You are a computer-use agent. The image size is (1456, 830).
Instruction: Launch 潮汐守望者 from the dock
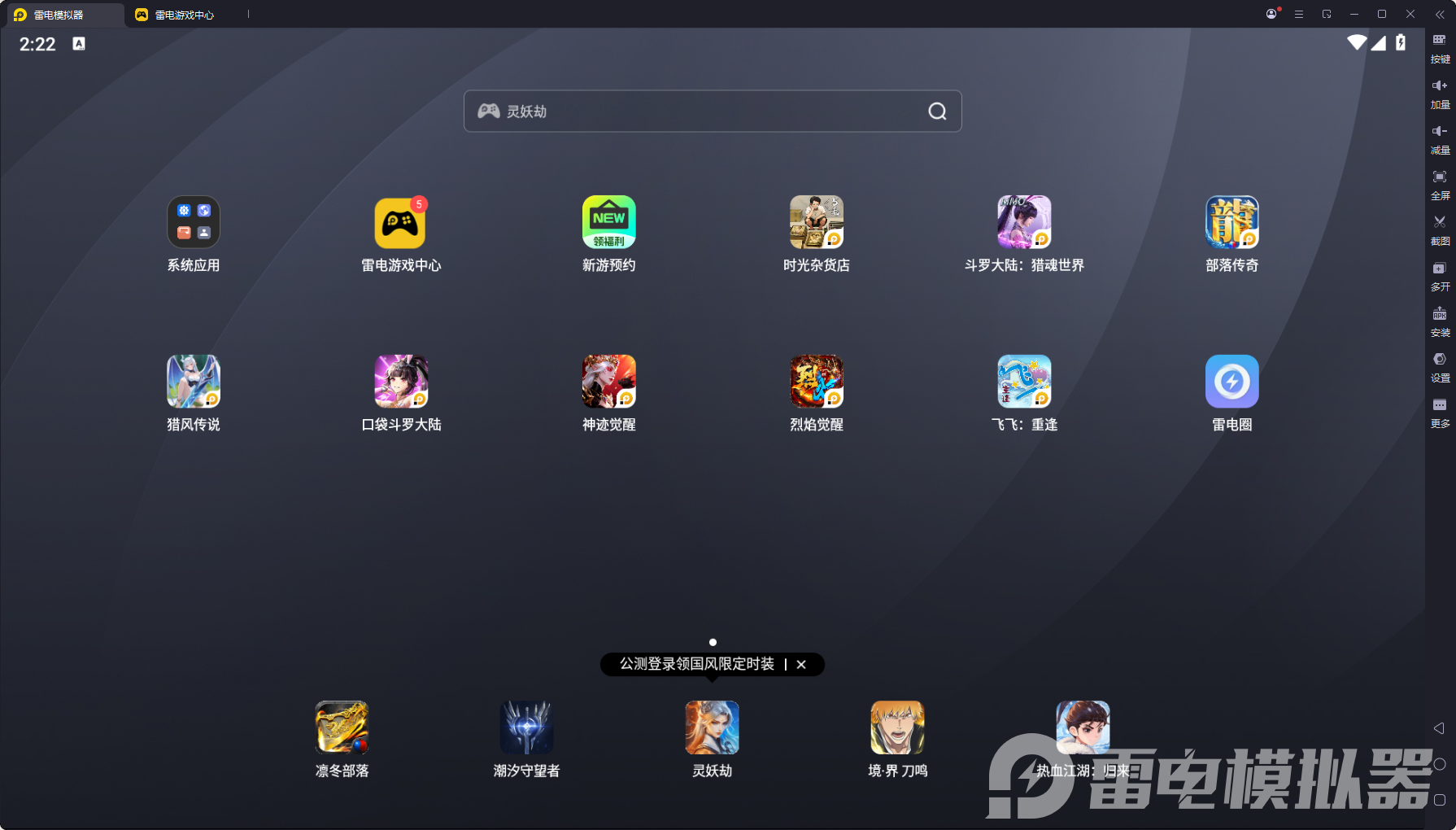[x=526, y=727]
